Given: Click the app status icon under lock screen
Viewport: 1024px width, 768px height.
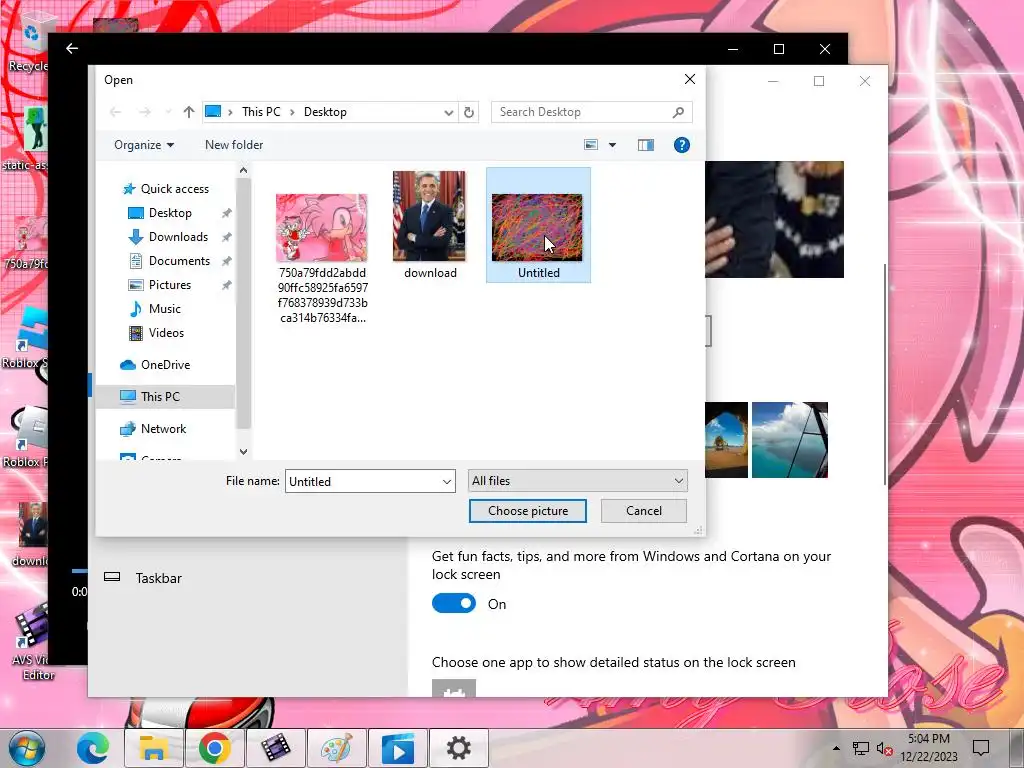Looking at the screenshot, I should [x=453, y=688].
